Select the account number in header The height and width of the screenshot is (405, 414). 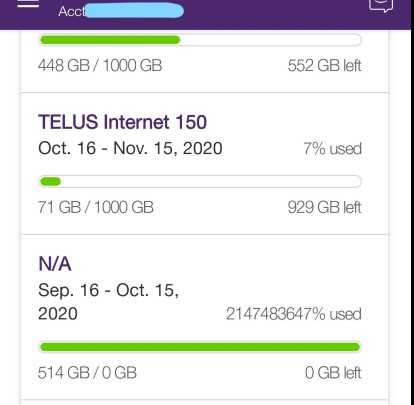point(121,11)
